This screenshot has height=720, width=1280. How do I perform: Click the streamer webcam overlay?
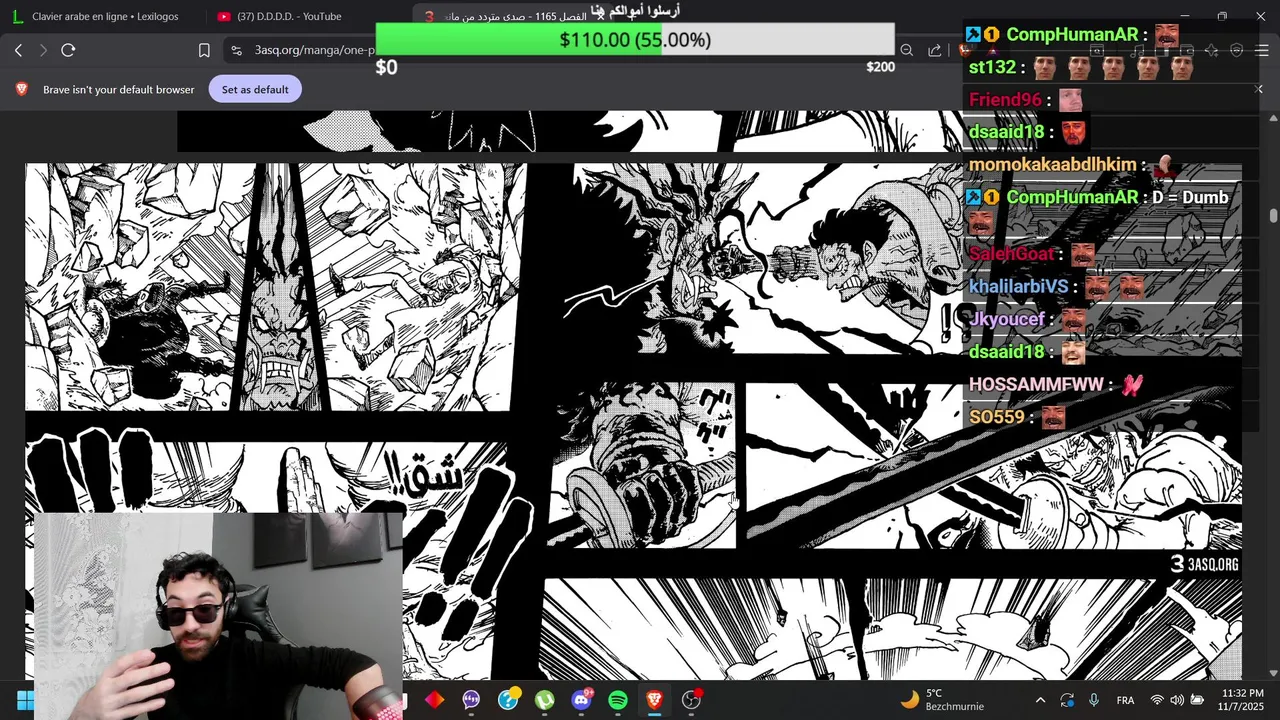click(x=218, y=615)
